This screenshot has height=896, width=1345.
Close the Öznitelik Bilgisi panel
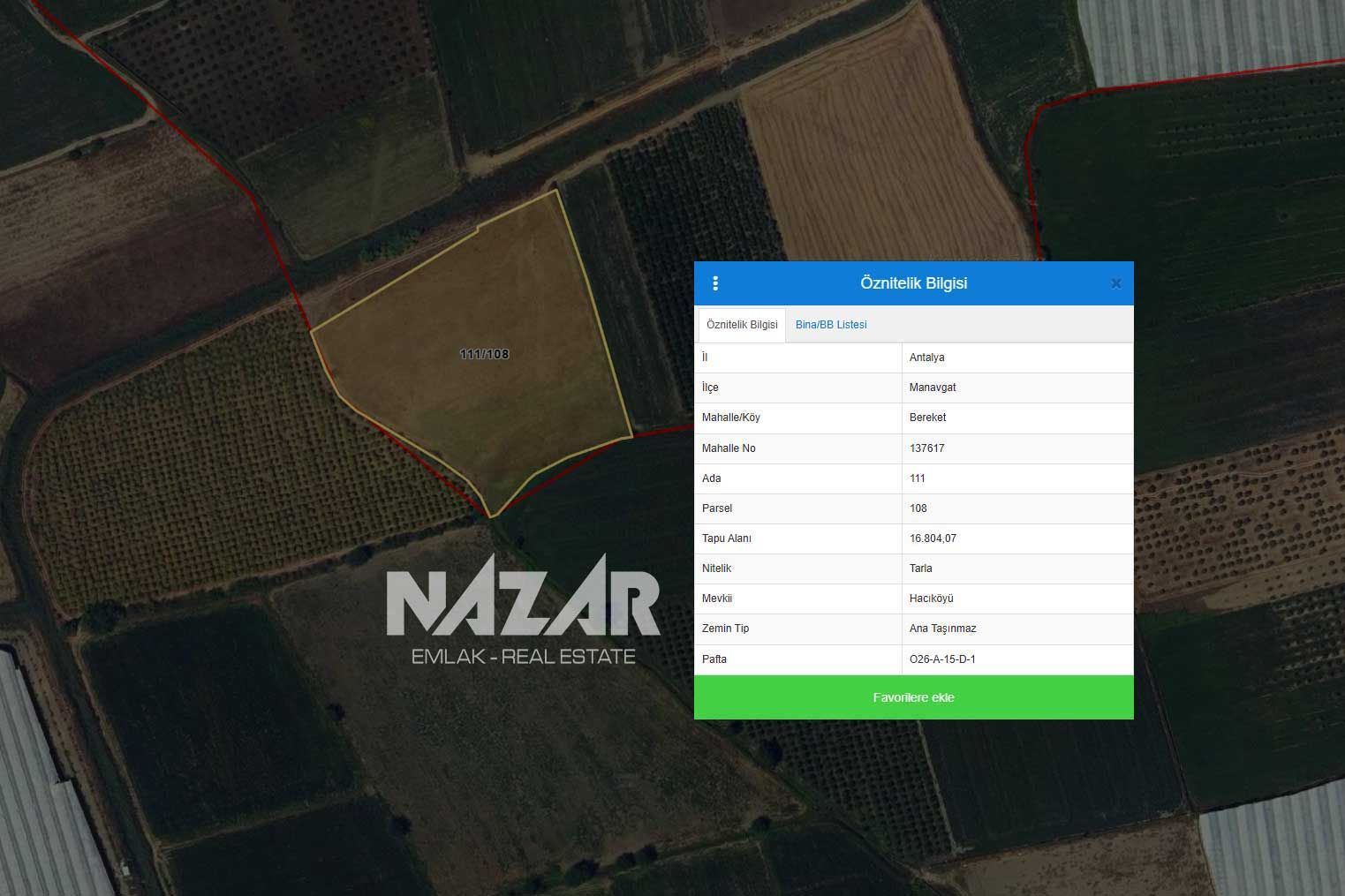coord(1115,283)
